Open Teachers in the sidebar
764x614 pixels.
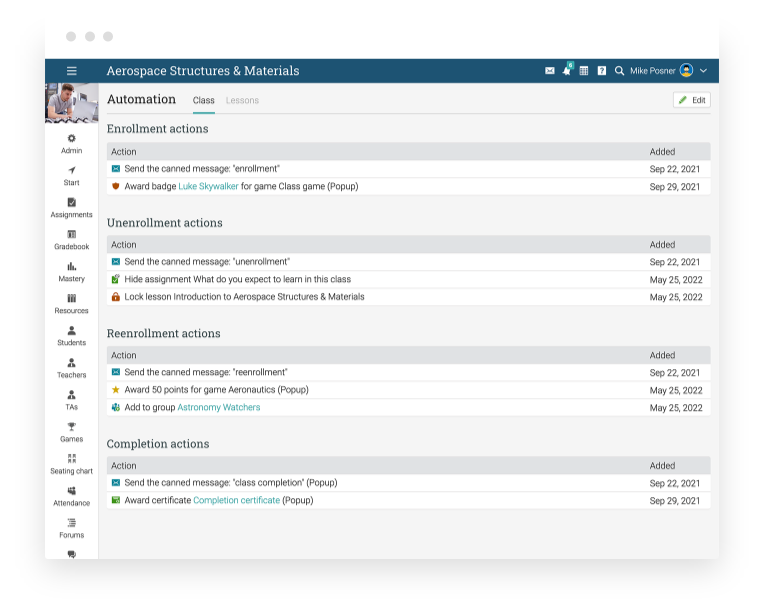(72, 369)
